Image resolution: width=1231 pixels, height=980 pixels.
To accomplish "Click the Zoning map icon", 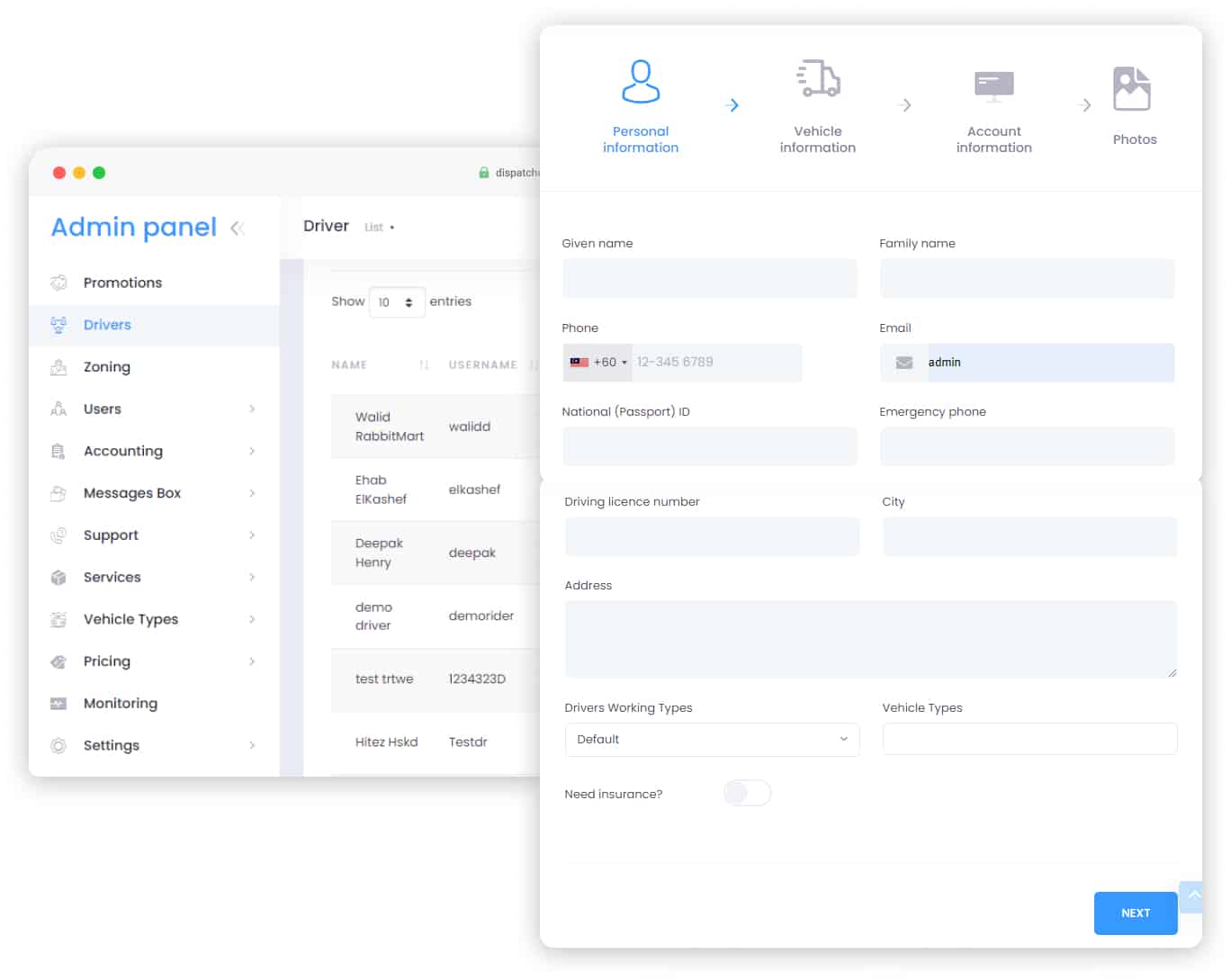I will coord(58,367).
